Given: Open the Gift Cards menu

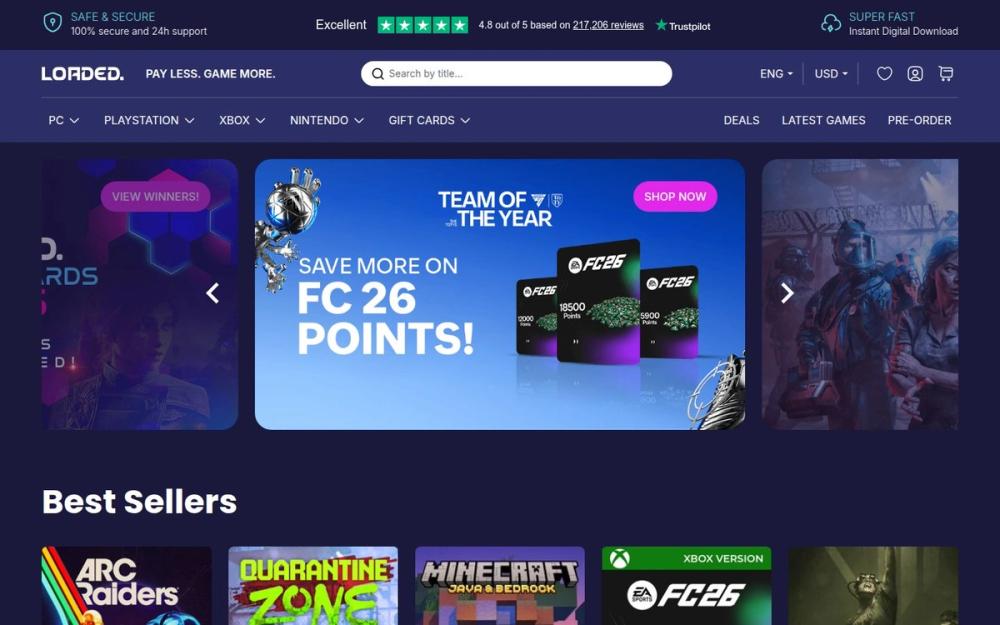Looking at the screenshot, I should (x=429, y=121).
